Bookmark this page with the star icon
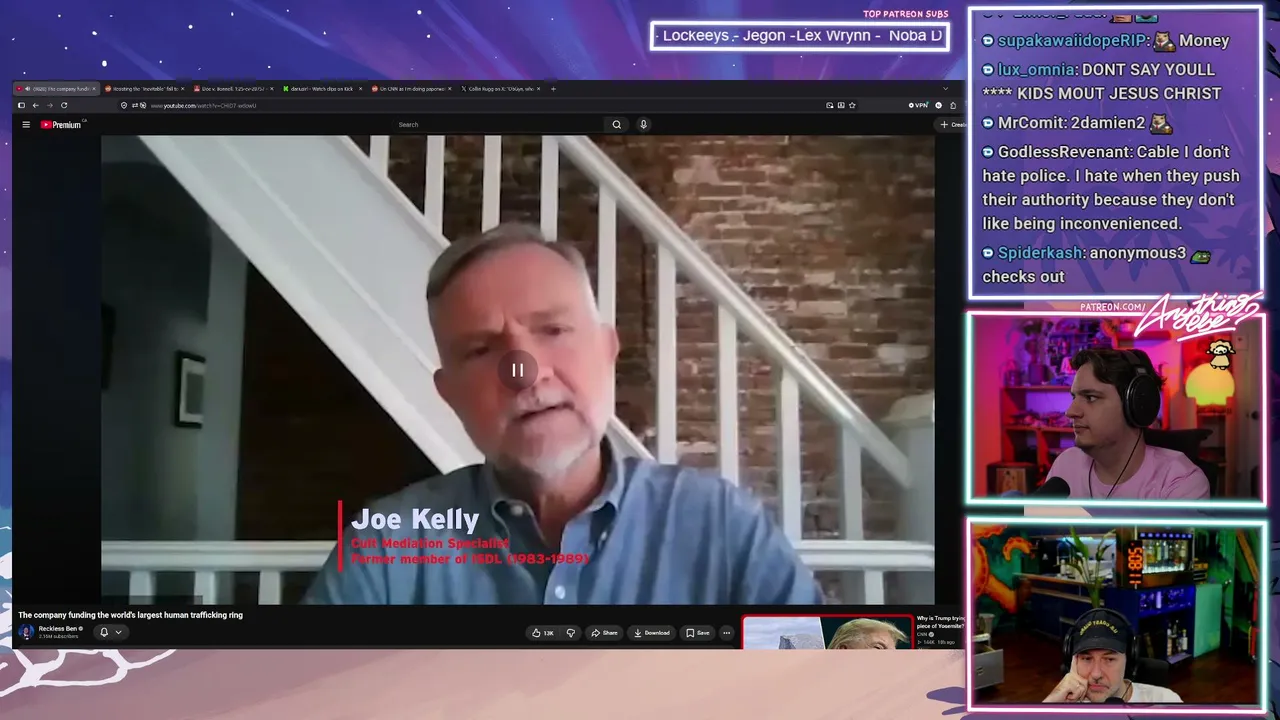Screen dimensions: 1280x720 852,105
